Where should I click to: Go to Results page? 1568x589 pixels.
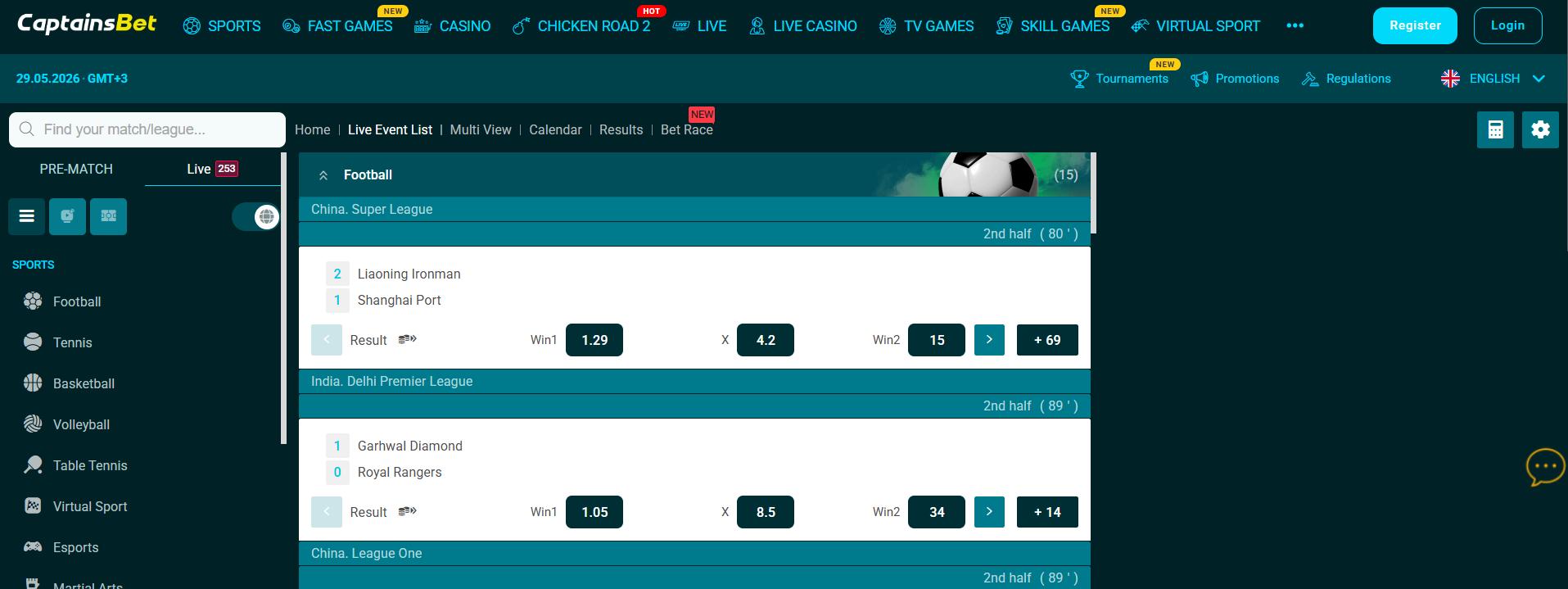point(621,129)
